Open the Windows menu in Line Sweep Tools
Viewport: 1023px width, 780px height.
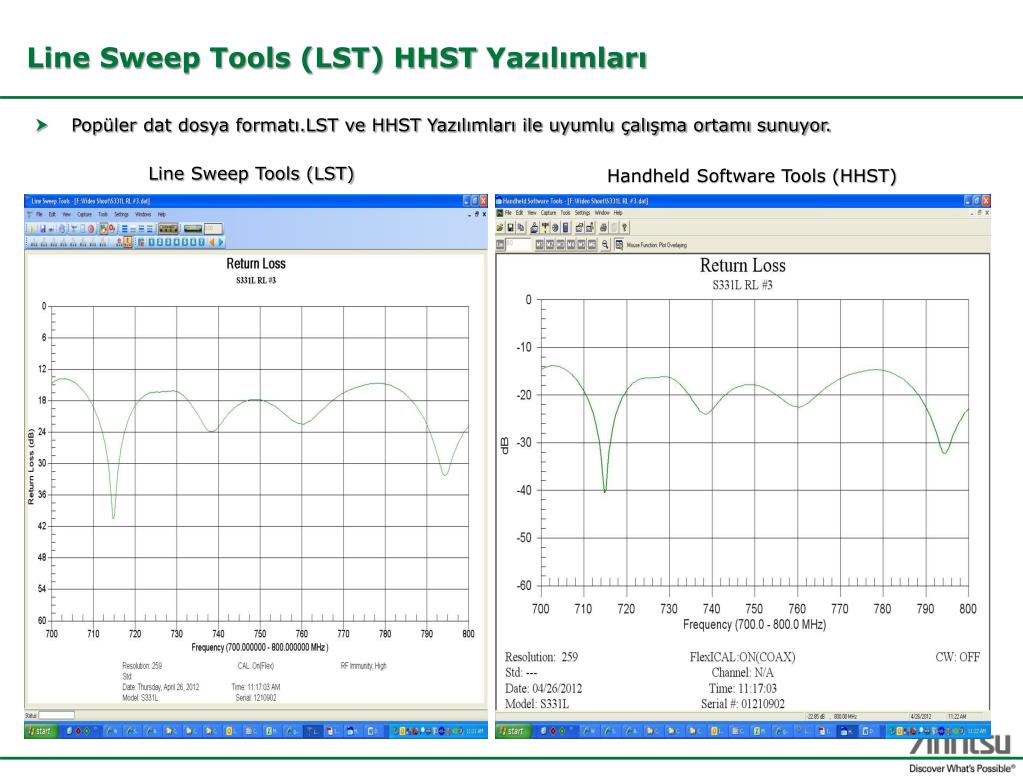point(144,215)
